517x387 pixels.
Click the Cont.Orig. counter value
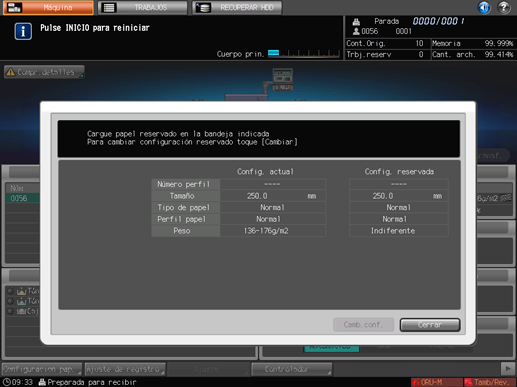[419, 43]
